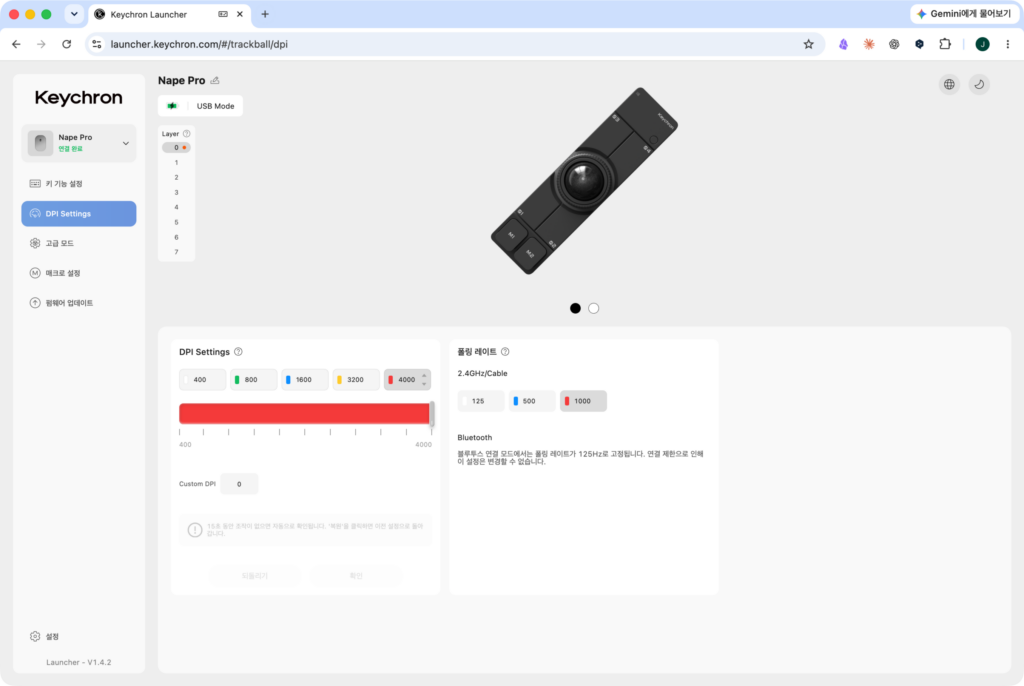Click the purple extension icon in toolbar
This screenshot has width=1024, height=686.
click(x=843, y=44)
